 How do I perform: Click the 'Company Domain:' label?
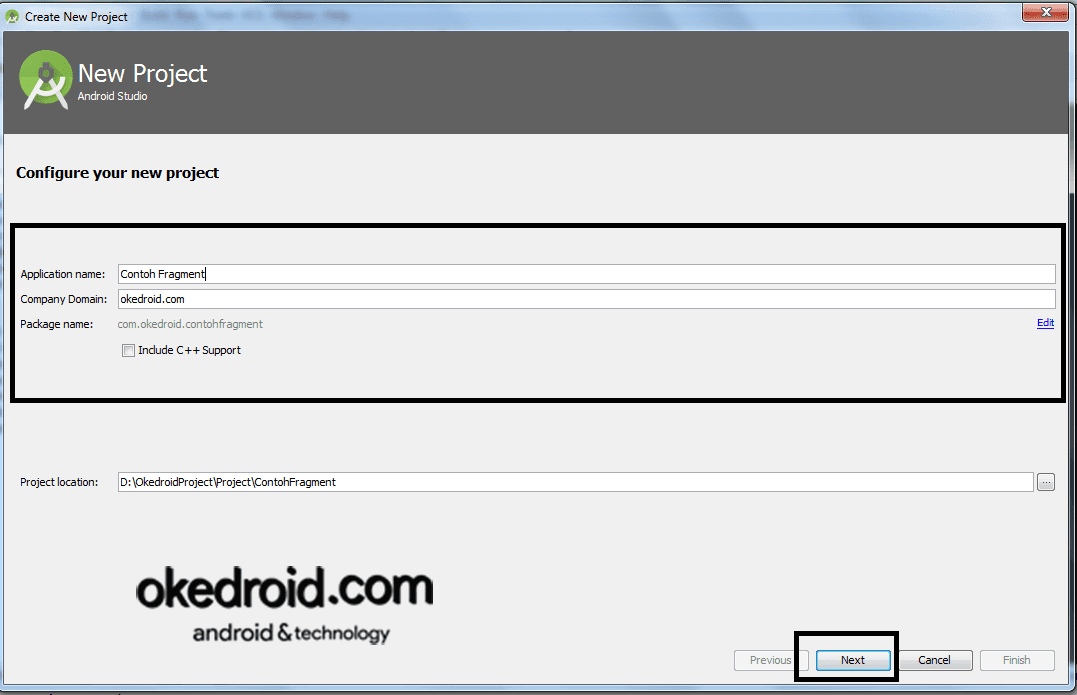coord(64,299)
